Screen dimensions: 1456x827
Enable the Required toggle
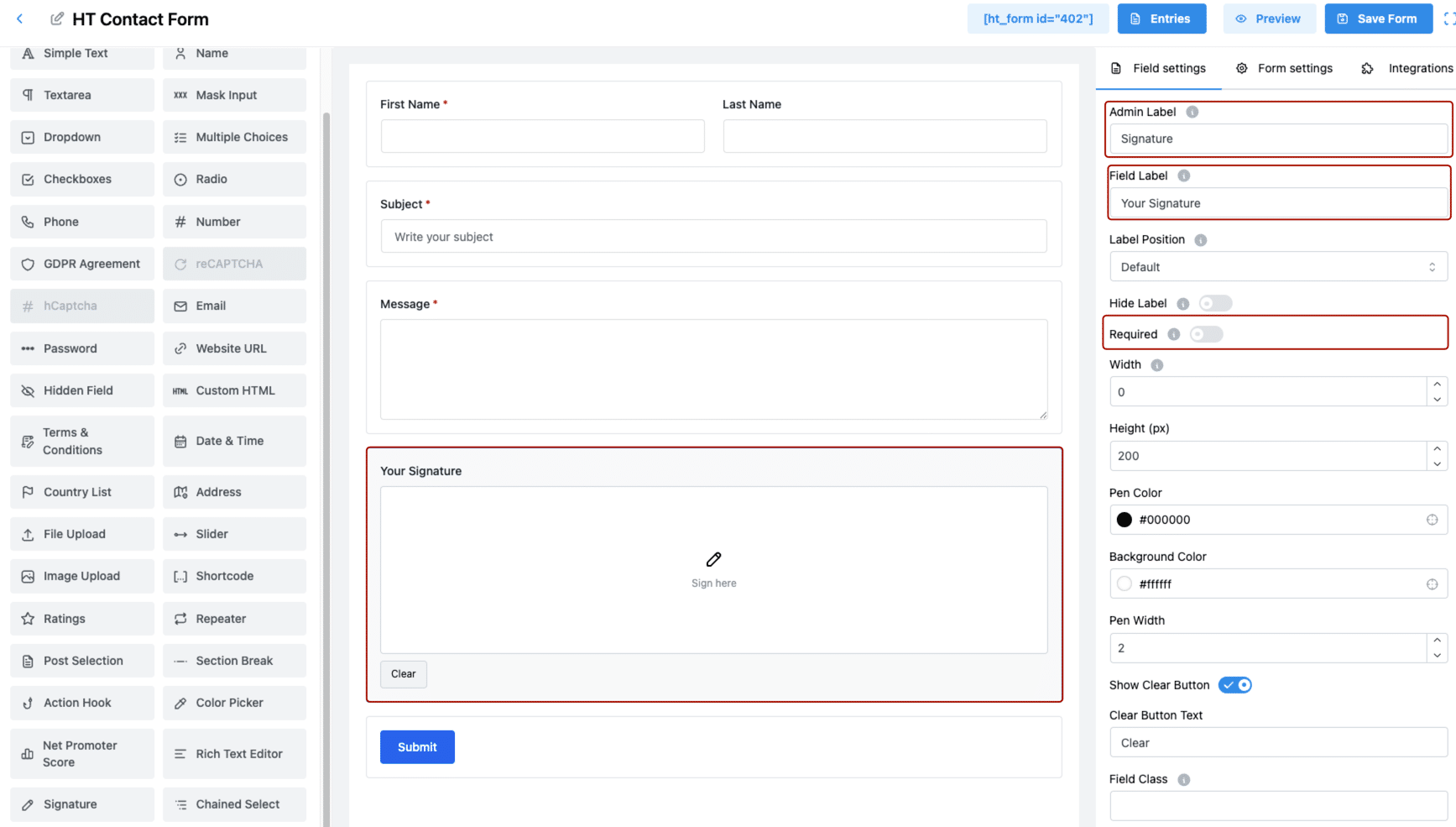click(1206, 333)
